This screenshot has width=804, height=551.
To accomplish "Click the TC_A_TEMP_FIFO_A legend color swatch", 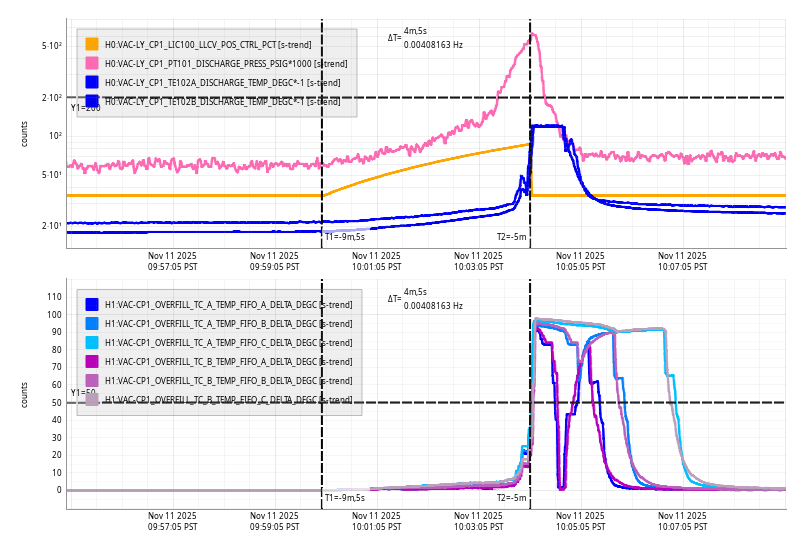I will (92, 304).
